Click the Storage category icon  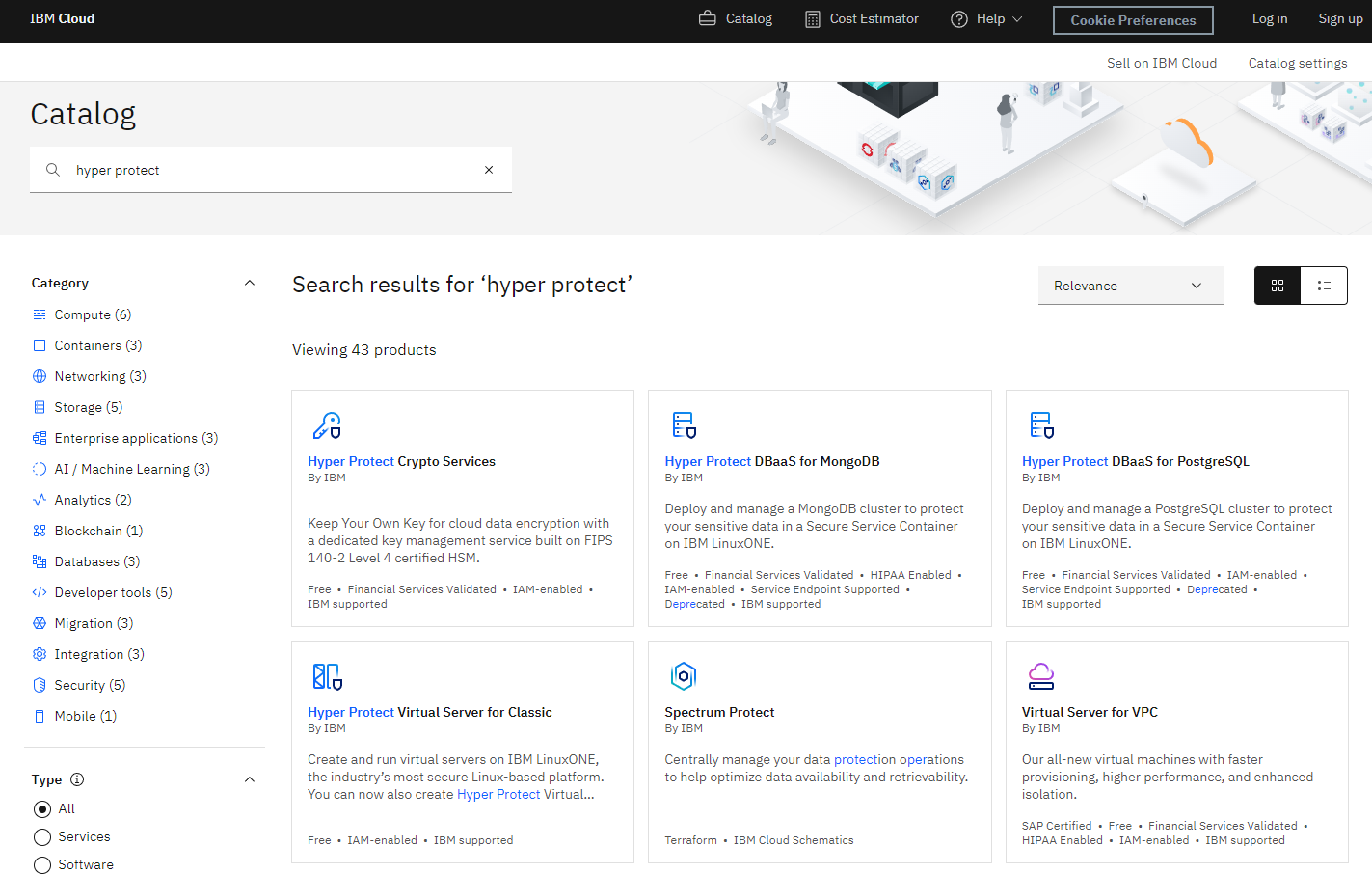pos(40,407)
